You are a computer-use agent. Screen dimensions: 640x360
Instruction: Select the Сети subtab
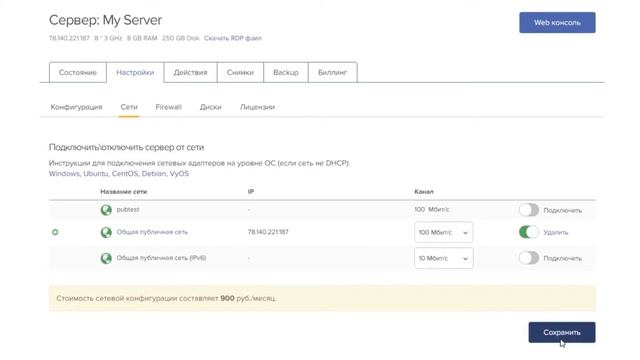[129, 107]
